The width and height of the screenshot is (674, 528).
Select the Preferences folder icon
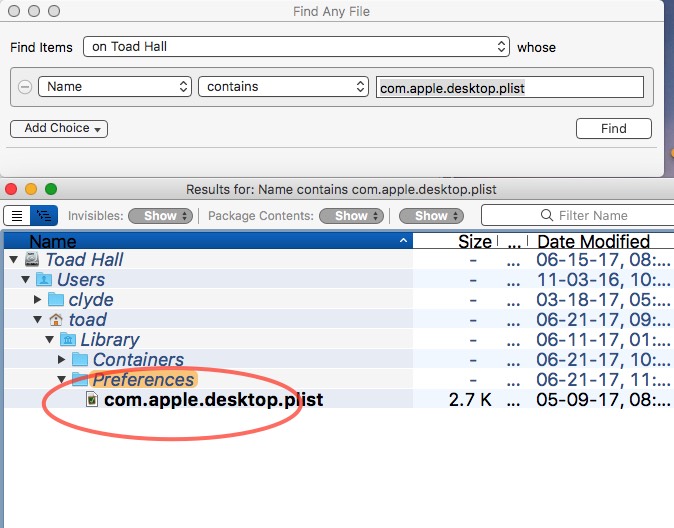click(x=80, y=379)
